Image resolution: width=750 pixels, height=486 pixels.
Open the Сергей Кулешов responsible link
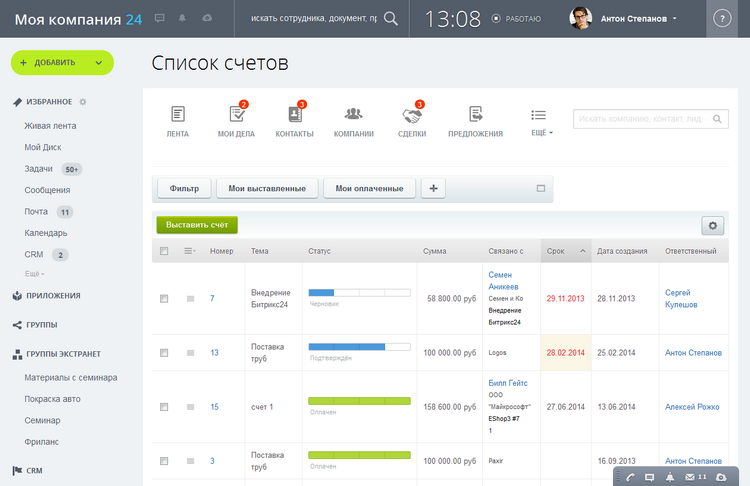pos(681,298)
